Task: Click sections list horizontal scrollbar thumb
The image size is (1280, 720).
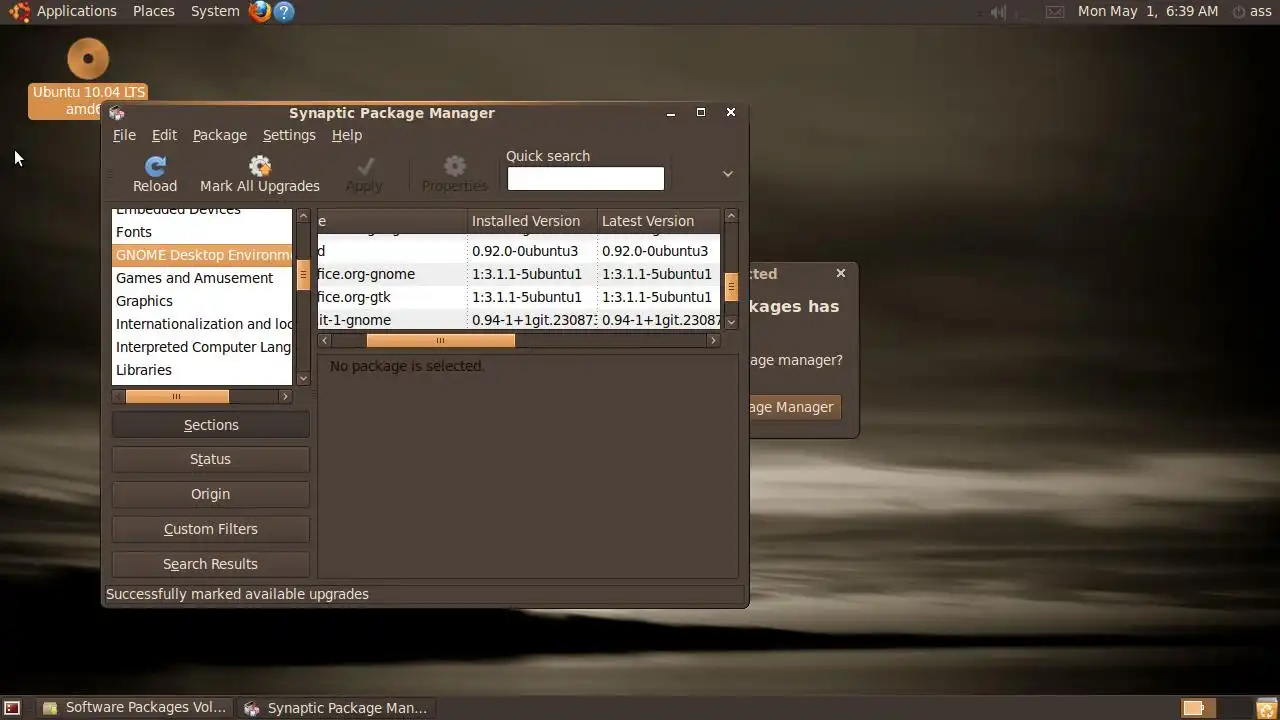Action: (177, 397)
